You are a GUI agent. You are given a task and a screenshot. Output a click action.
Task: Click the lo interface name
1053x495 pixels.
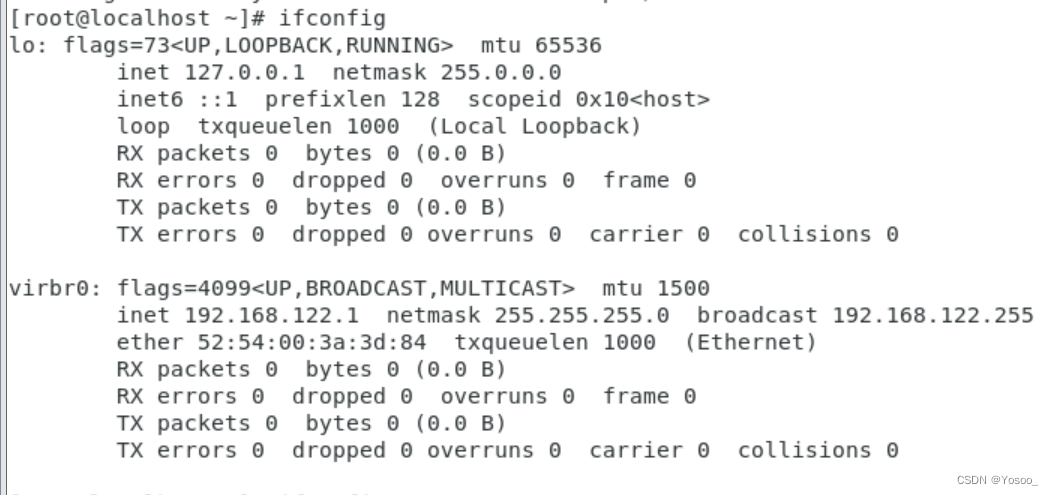[21, 45]
